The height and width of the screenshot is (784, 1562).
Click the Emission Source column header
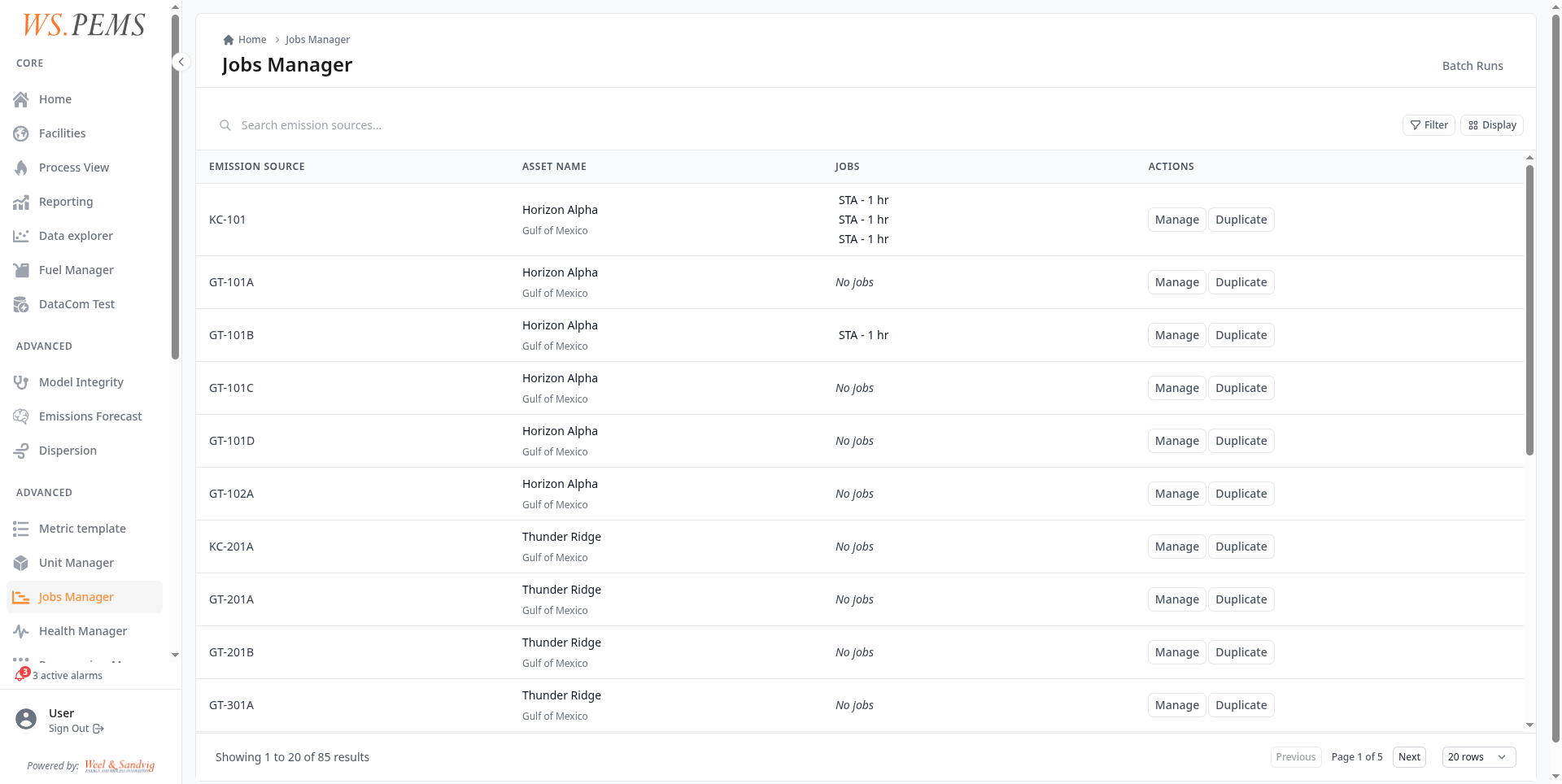coord(257,167)
